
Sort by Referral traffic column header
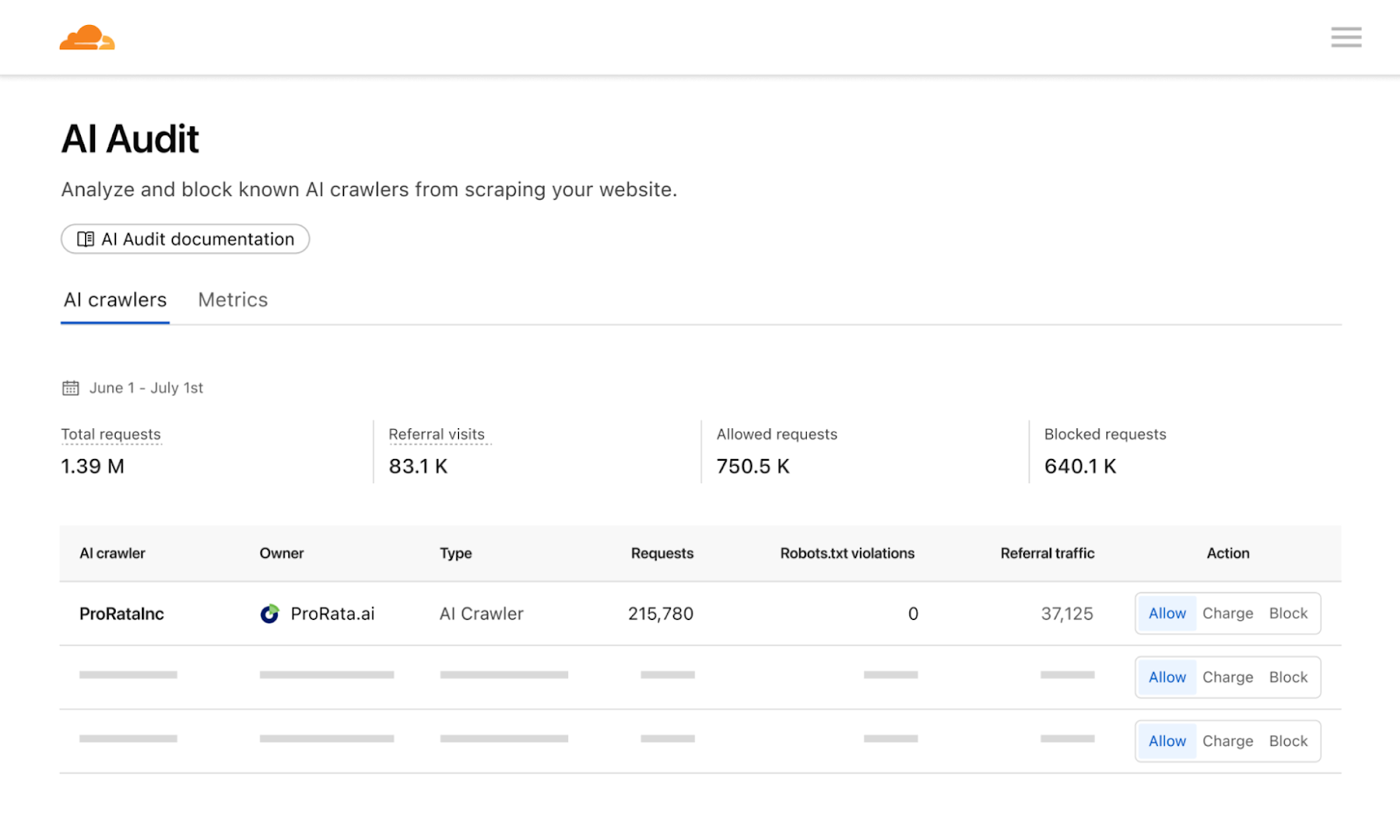pos(1047,553)
